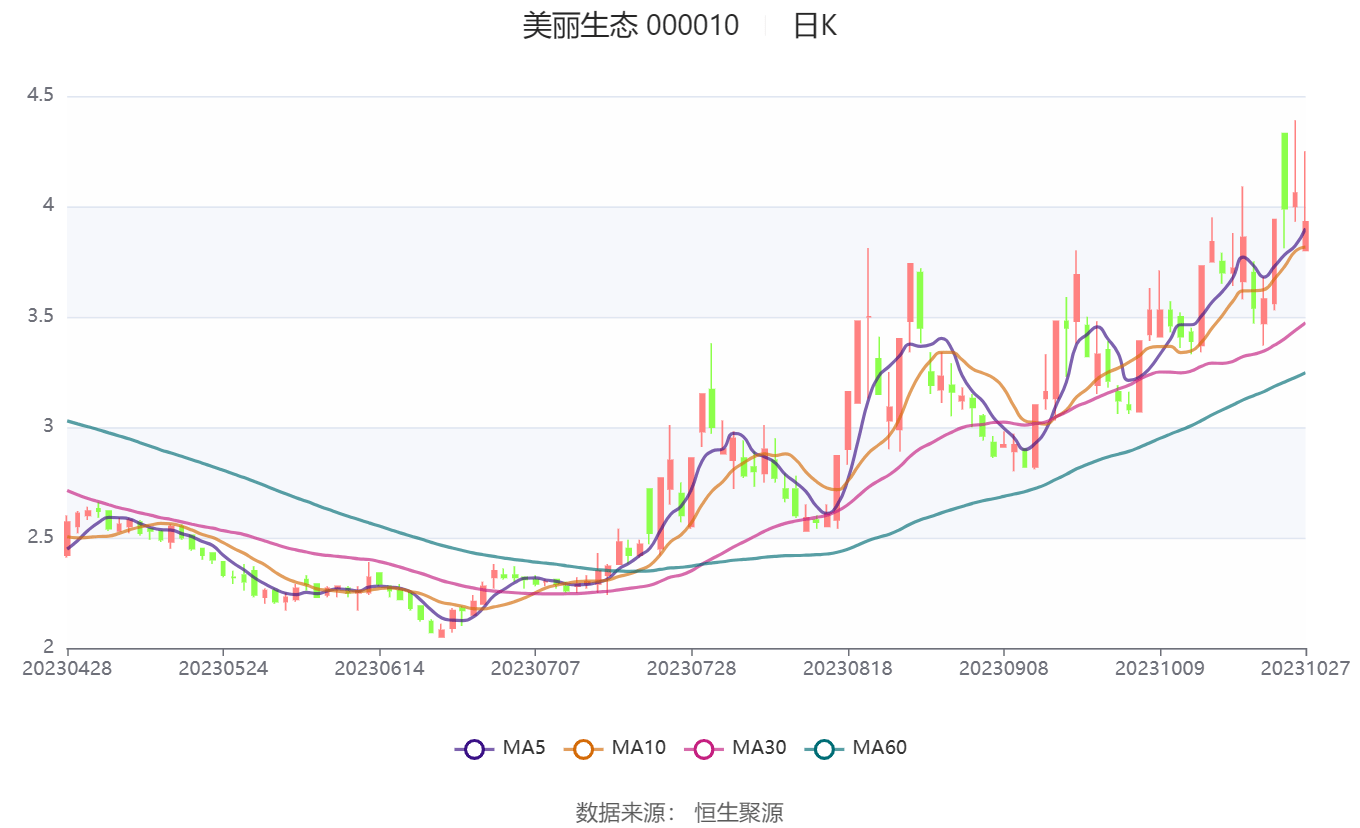1360x828 pixels.
Task: Hide the MA5 line via its text label
Action: [523, 748]
